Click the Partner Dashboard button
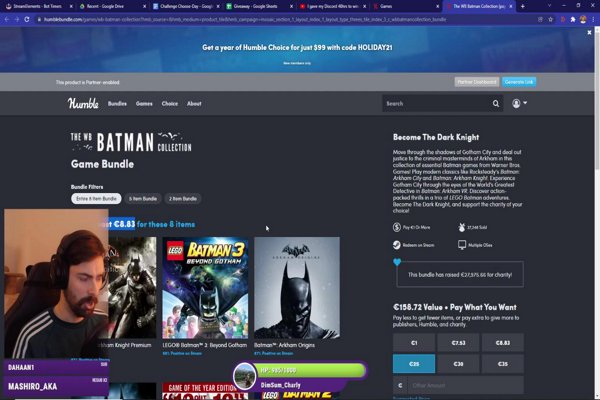600x400 pixels. [x=476, y=82]
